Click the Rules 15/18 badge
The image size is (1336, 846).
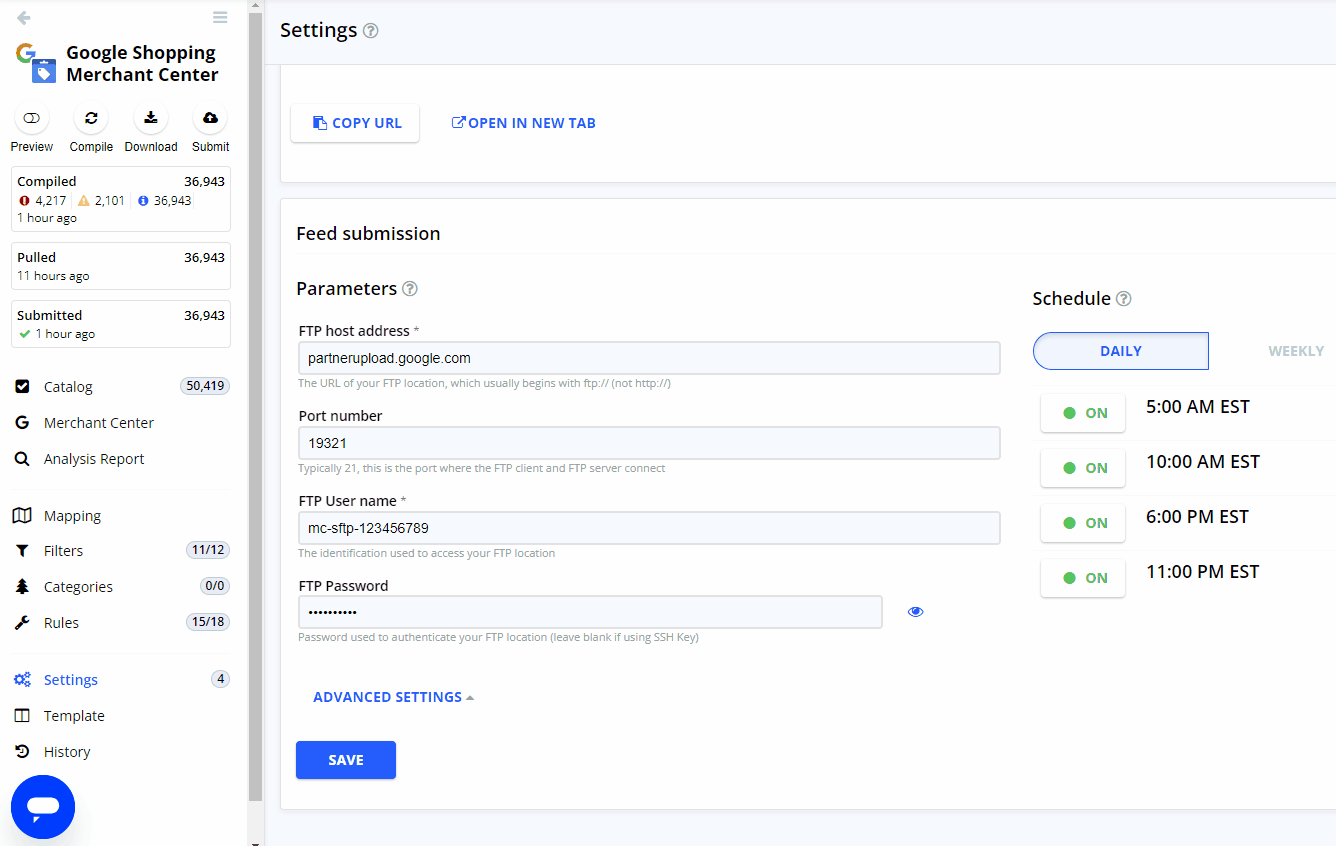click(x=208, y=622)
